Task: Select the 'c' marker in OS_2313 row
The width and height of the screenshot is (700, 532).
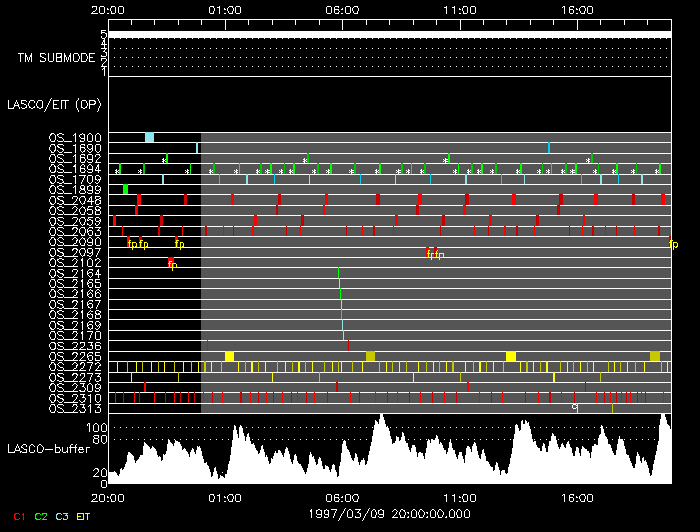Action: (574, 407)
